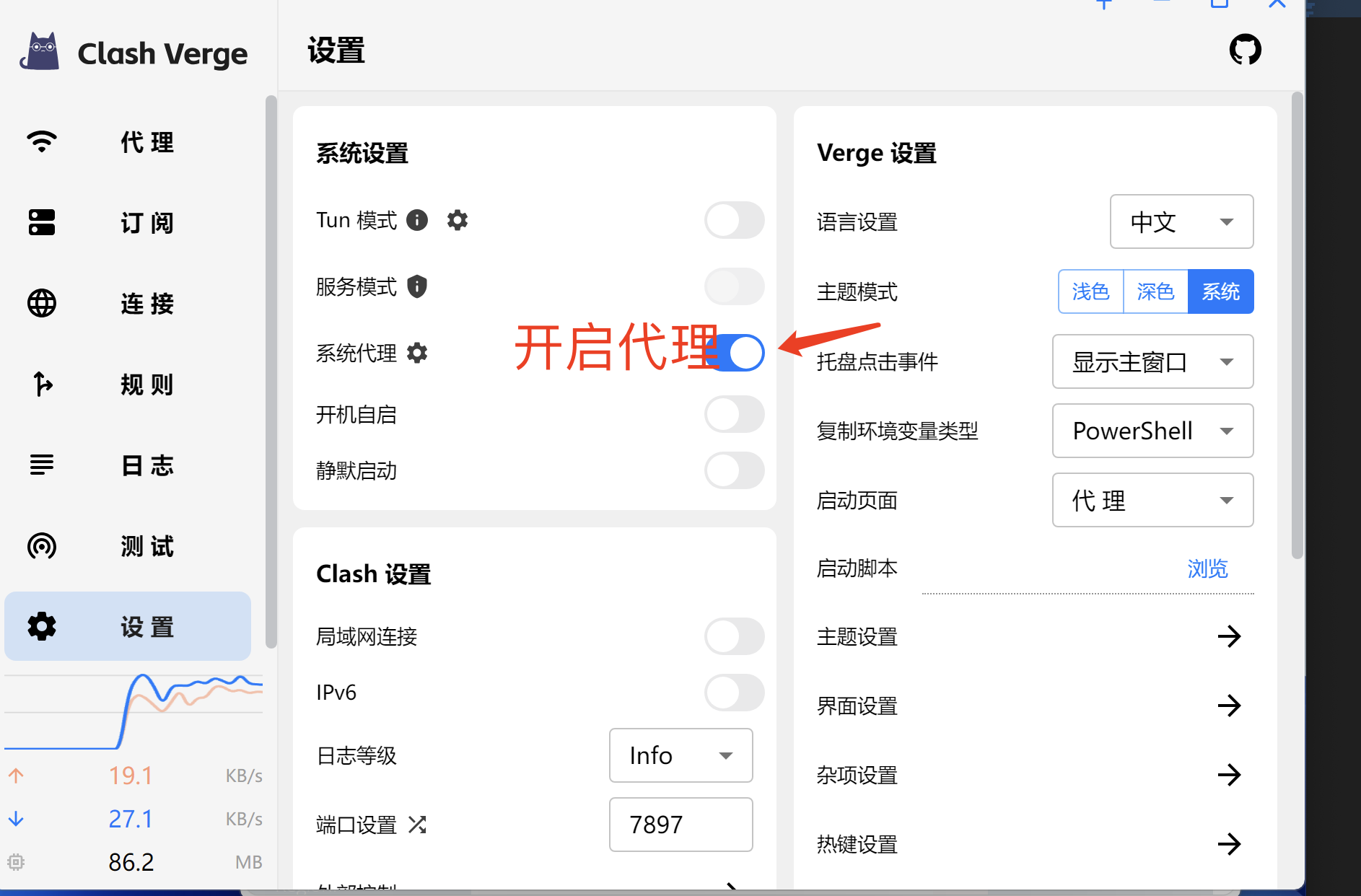Click the random port shuffle icon

(417, 825)
